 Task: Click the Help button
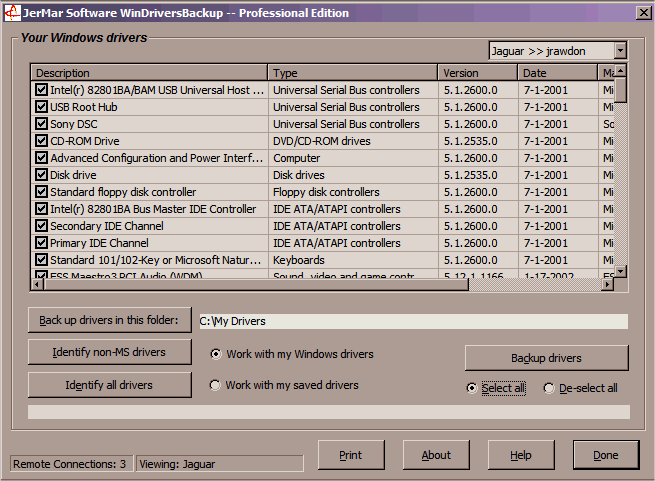pyautogui.click(x=521, y=455)
